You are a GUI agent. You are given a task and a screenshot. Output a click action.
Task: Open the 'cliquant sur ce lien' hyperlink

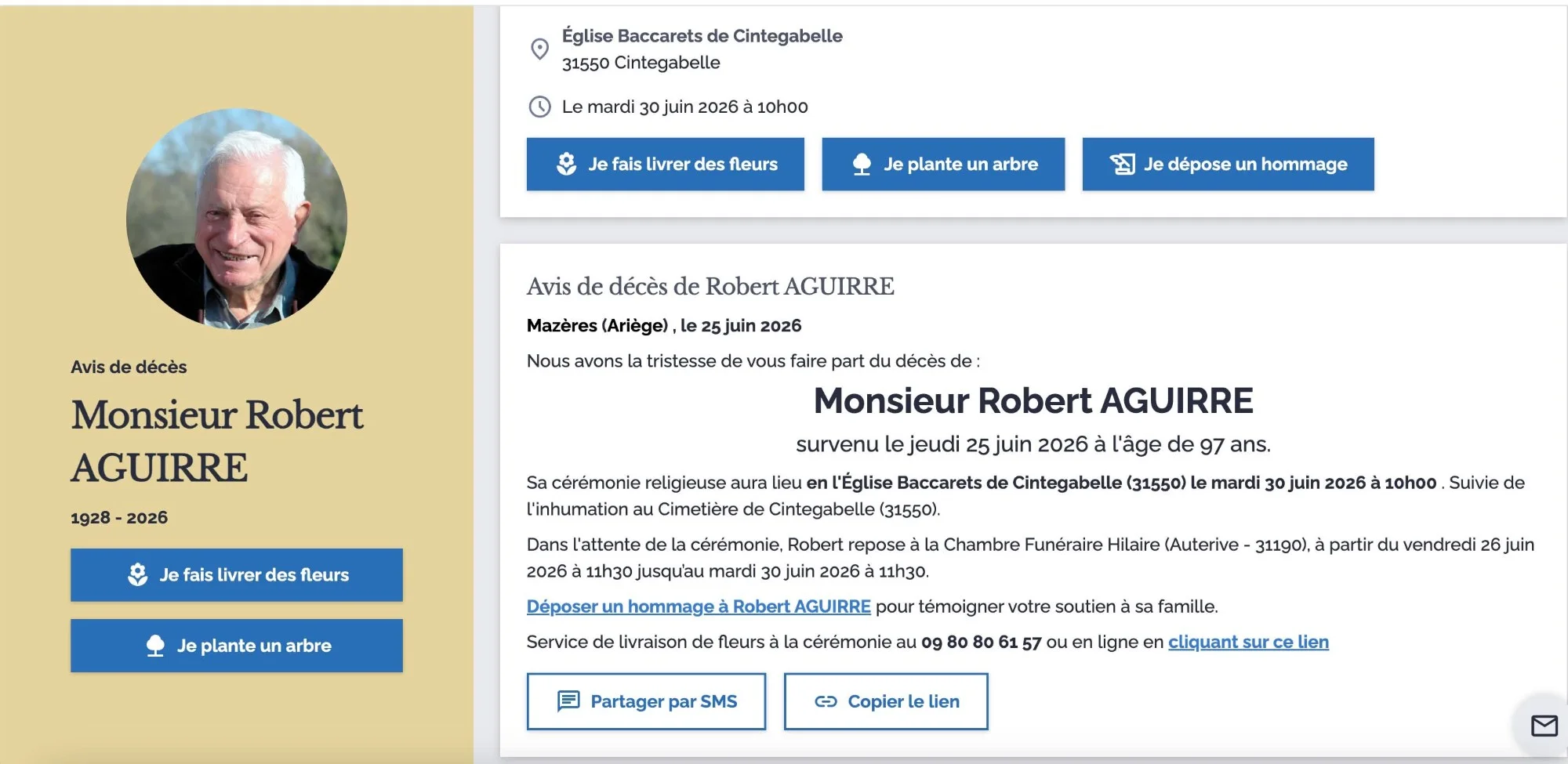[1248, 642]
